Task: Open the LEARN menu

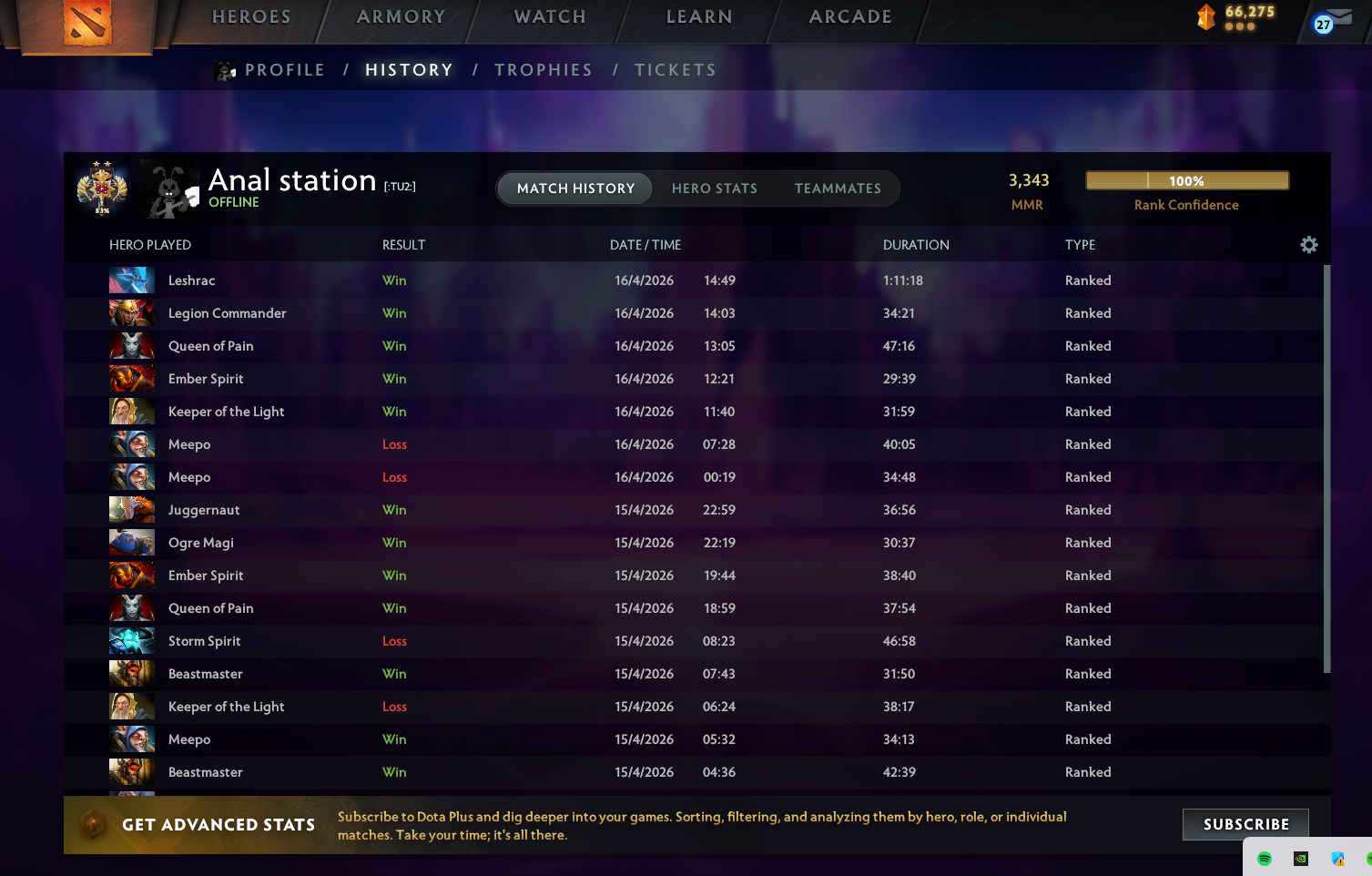Action: [x=699, y=17]
